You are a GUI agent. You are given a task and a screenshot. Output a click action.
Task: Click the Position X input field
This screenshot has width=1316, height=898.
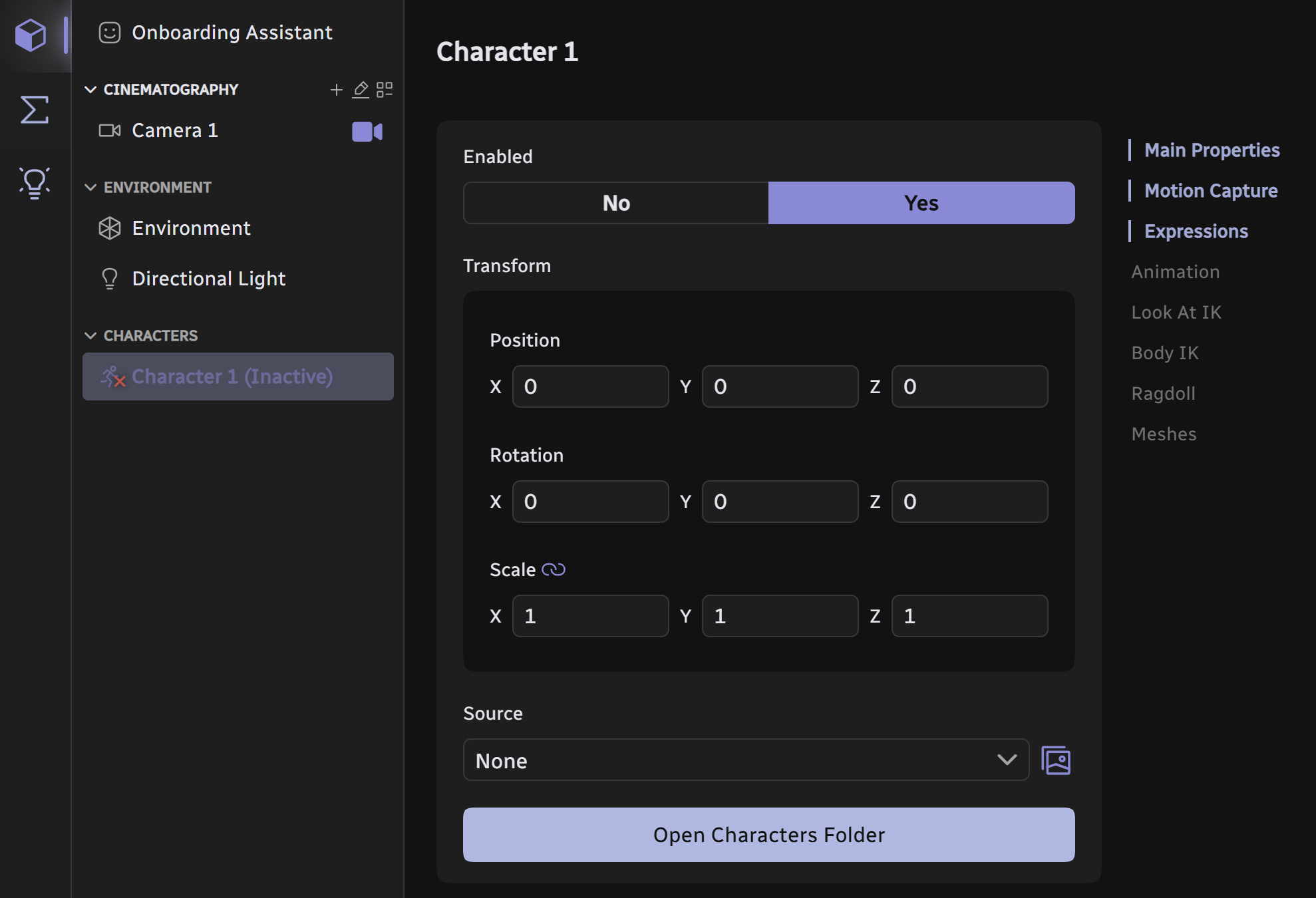click(x=590, y=386)
